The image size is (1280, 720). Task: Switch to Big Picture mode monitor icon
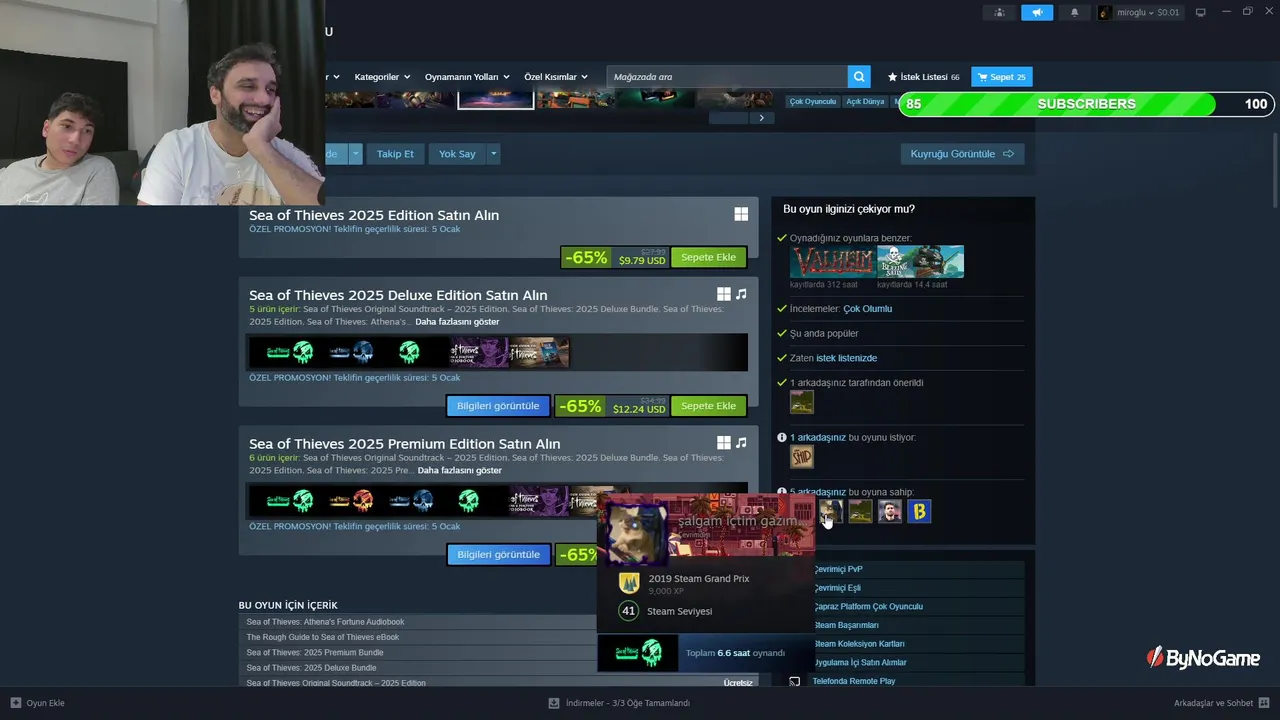coord(1201,12)
